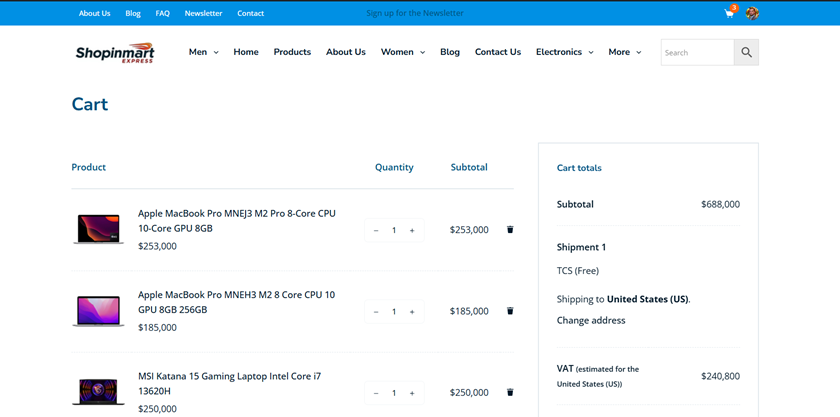The image size is (840, 417).
Task: Delete MacBook Pro MNEH3 with trash icon
Action: 510,311
